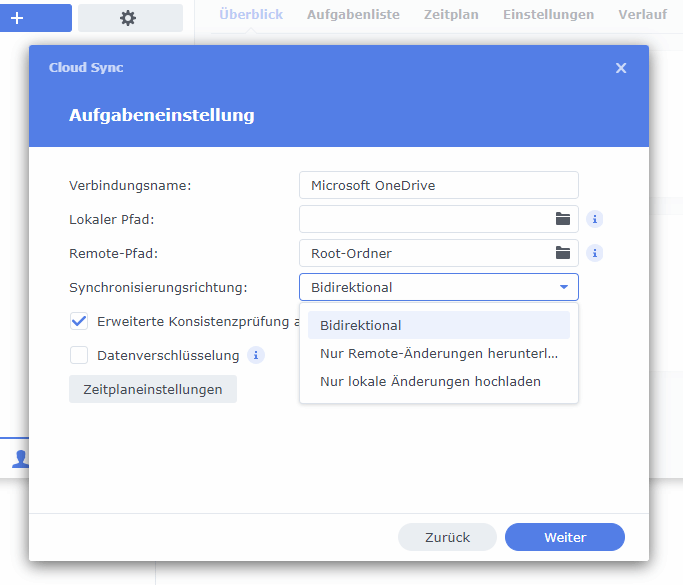This screenshot has width=683, height=585.
Task: Click the user icon behind the dialog
Action: tap(20, 459)
